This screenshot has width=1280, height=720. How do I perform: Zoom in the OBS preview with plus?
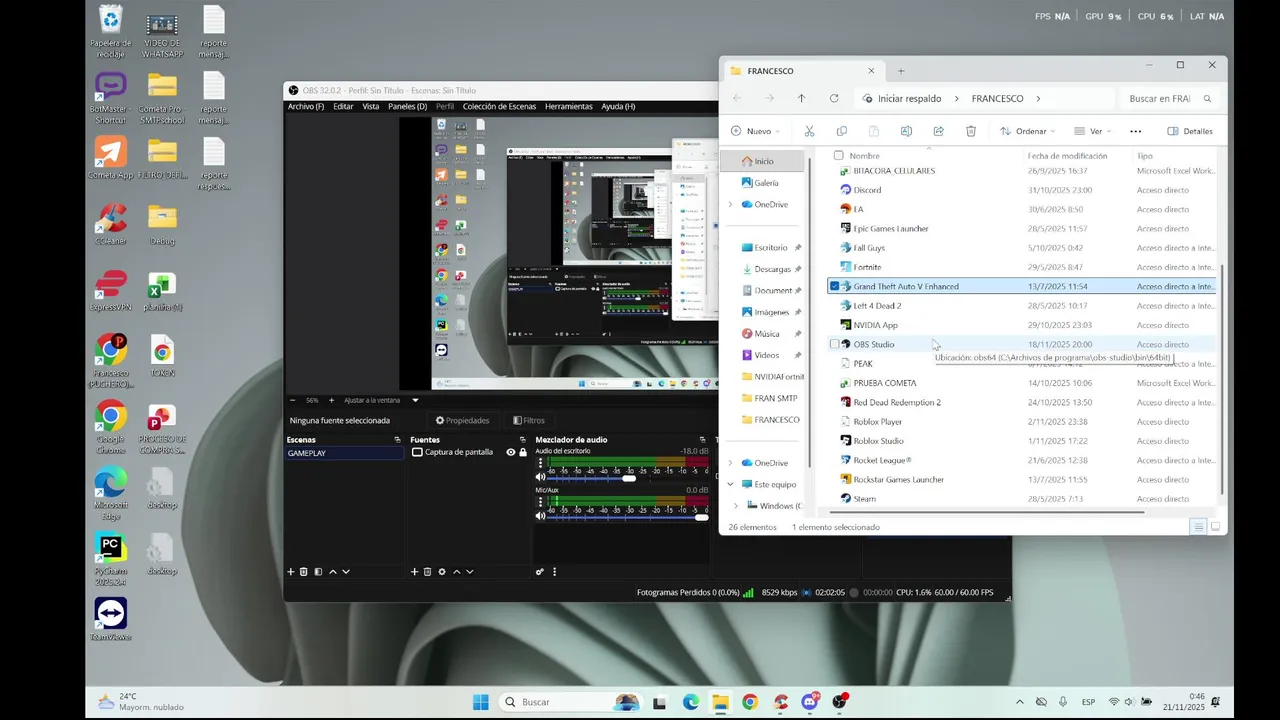tap(331, 400)
